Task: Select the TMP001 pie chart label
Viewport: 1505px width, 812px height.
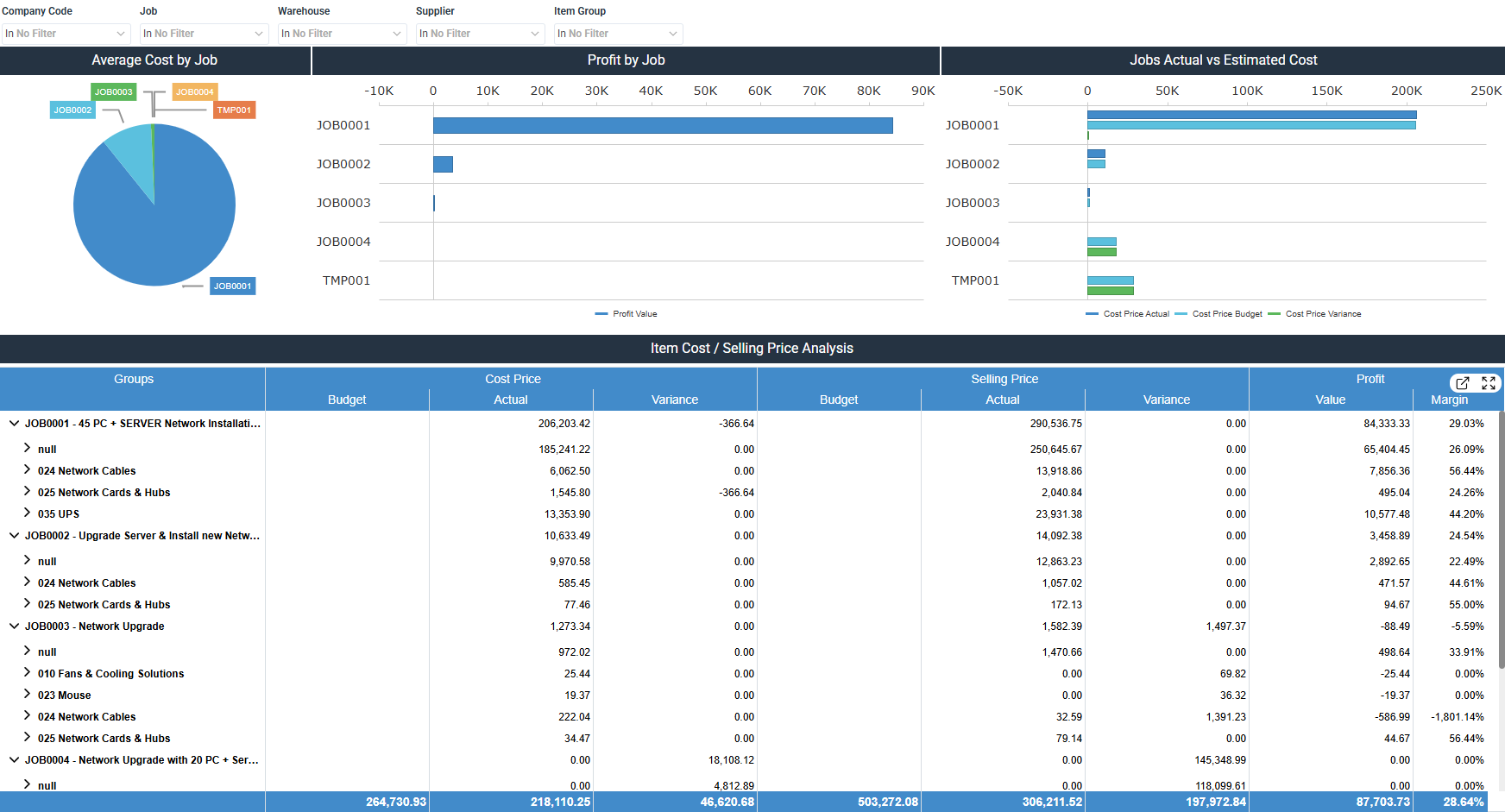Action: [x=234, y=110]
